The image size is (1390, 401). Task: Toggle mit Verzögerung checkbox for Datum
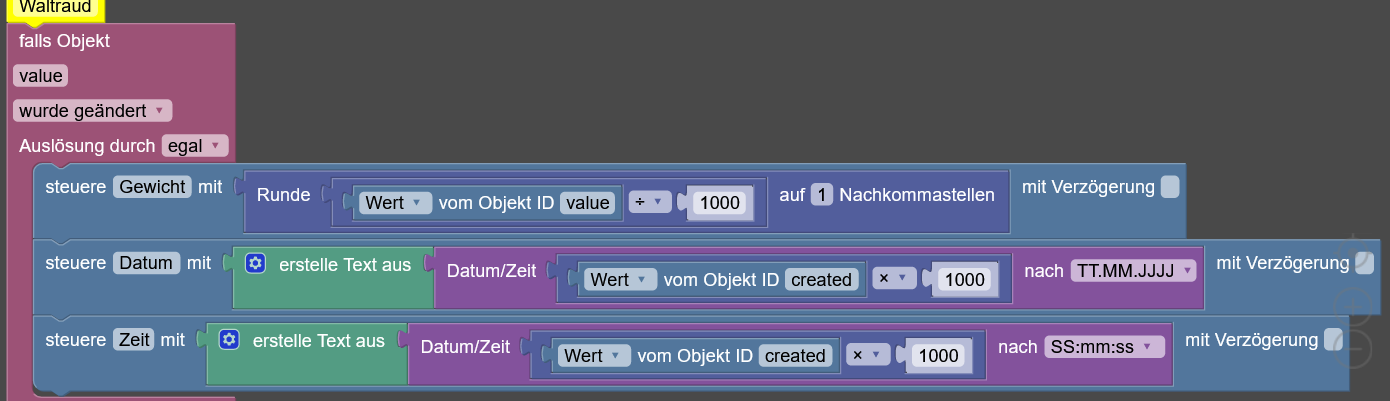tap(1365, 263)
